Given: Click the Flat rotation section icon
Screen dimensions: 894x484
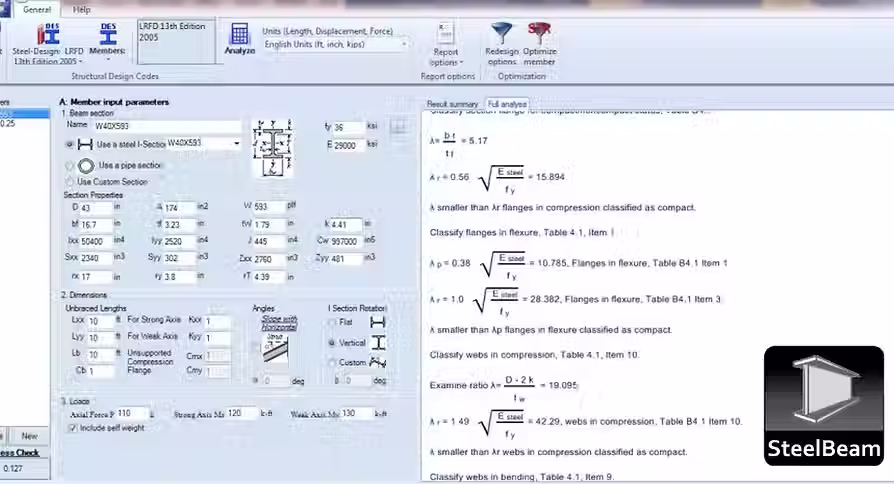Looking at the screenshot, I should 377,323.
